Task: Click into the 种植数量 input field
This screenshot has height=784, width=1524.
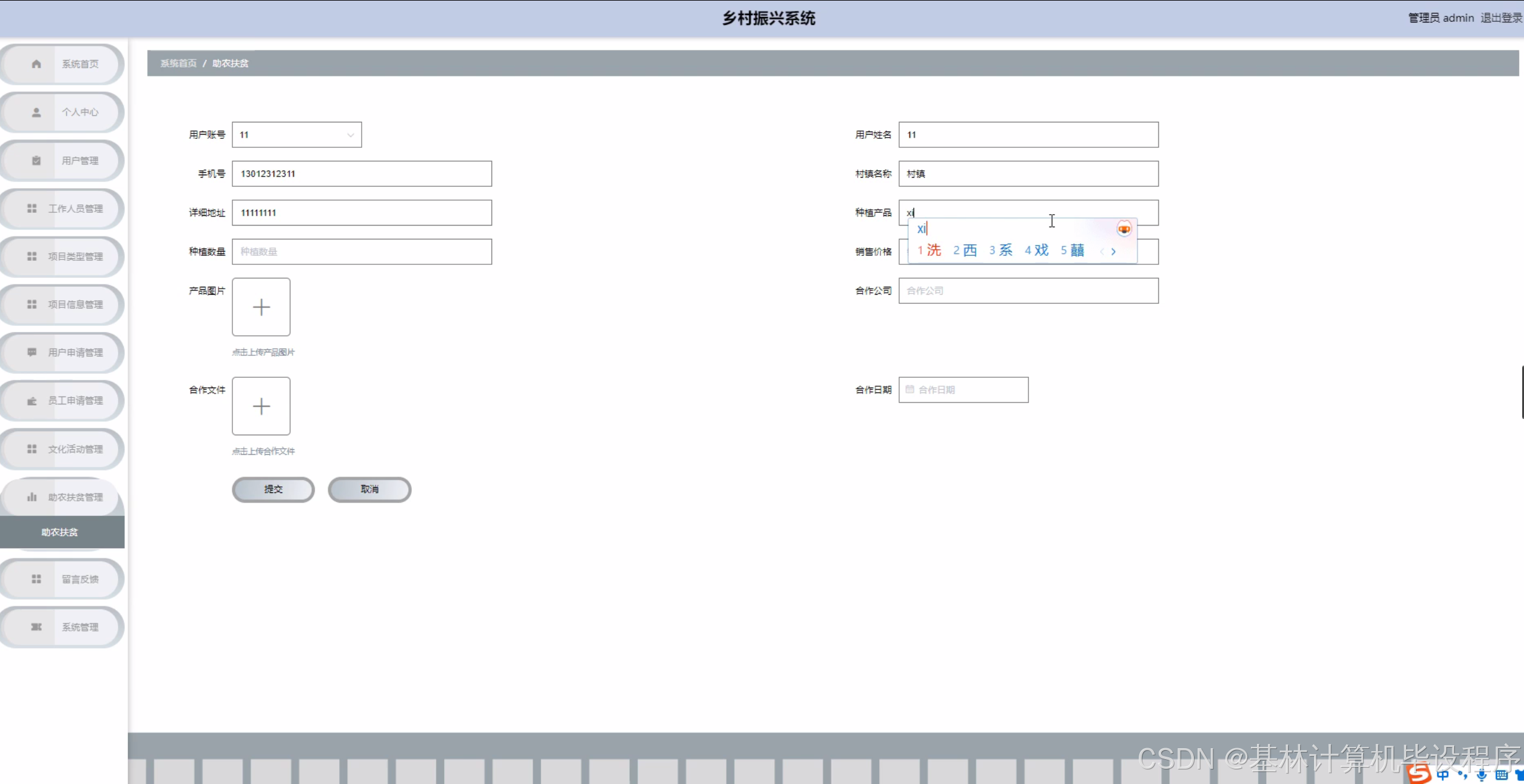Action: [362, 252]
